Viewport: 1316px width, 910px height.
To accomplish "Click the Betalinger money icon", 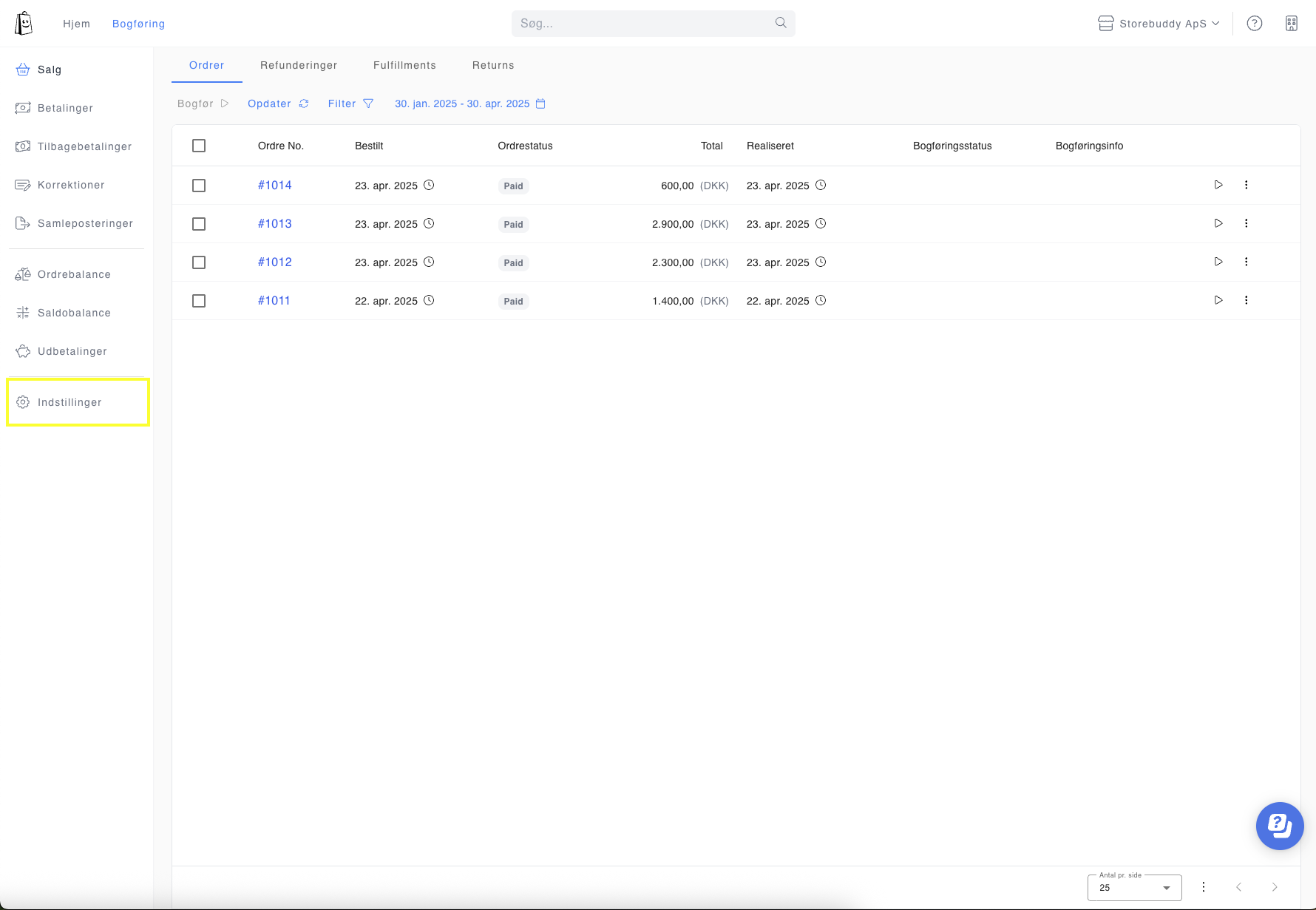I will coord(23,108).
